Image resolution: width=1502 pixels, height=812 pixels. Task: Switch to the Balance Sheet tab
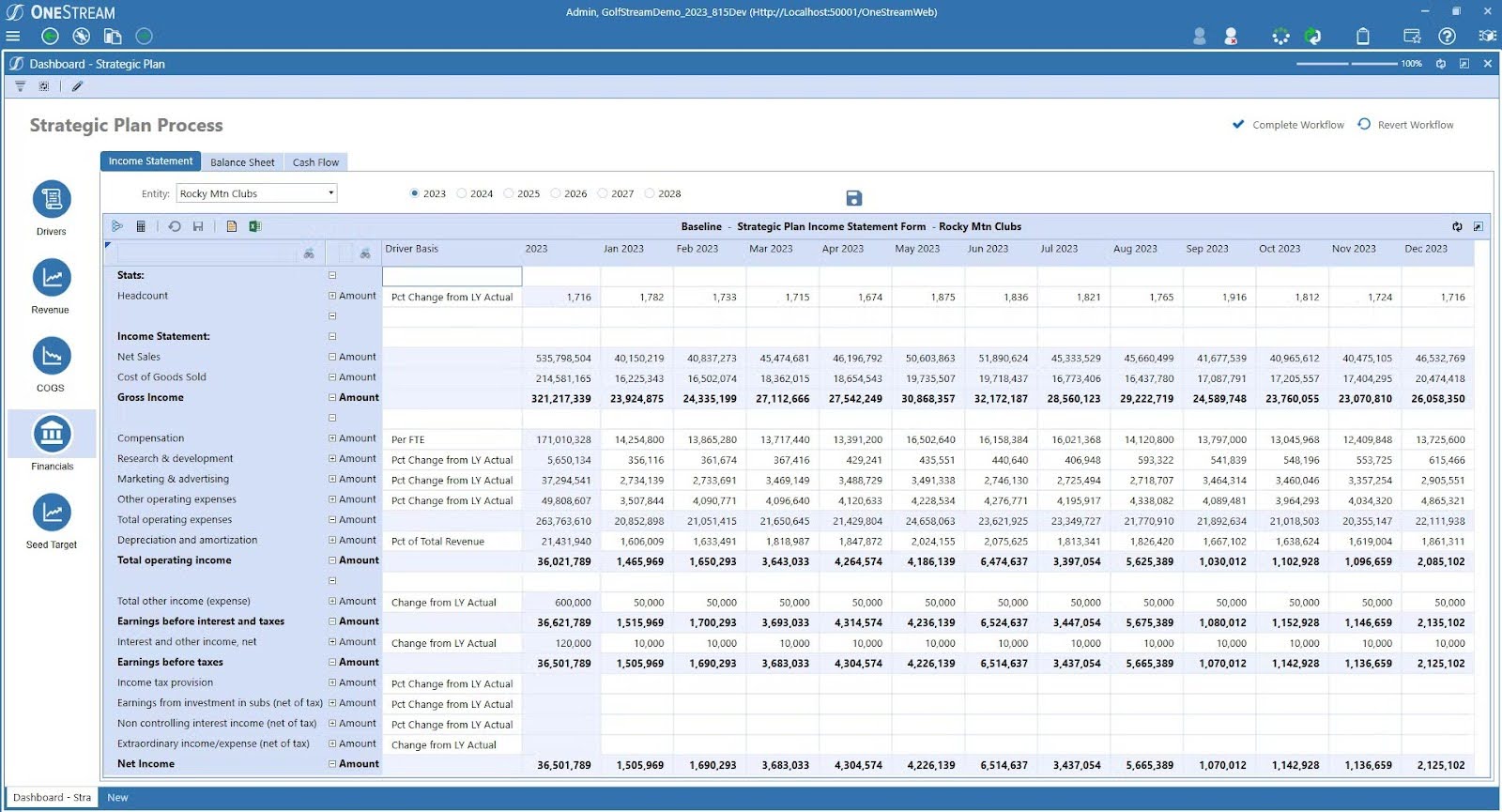coord(242,162)
